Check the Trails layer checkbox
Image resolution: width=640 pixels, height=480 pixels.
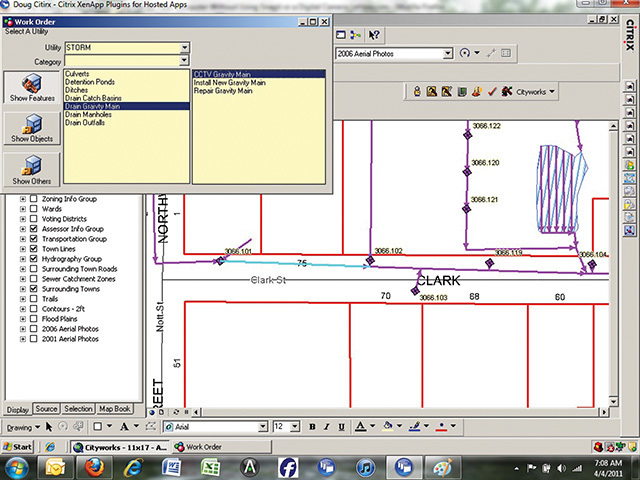[x=34, y=298]
